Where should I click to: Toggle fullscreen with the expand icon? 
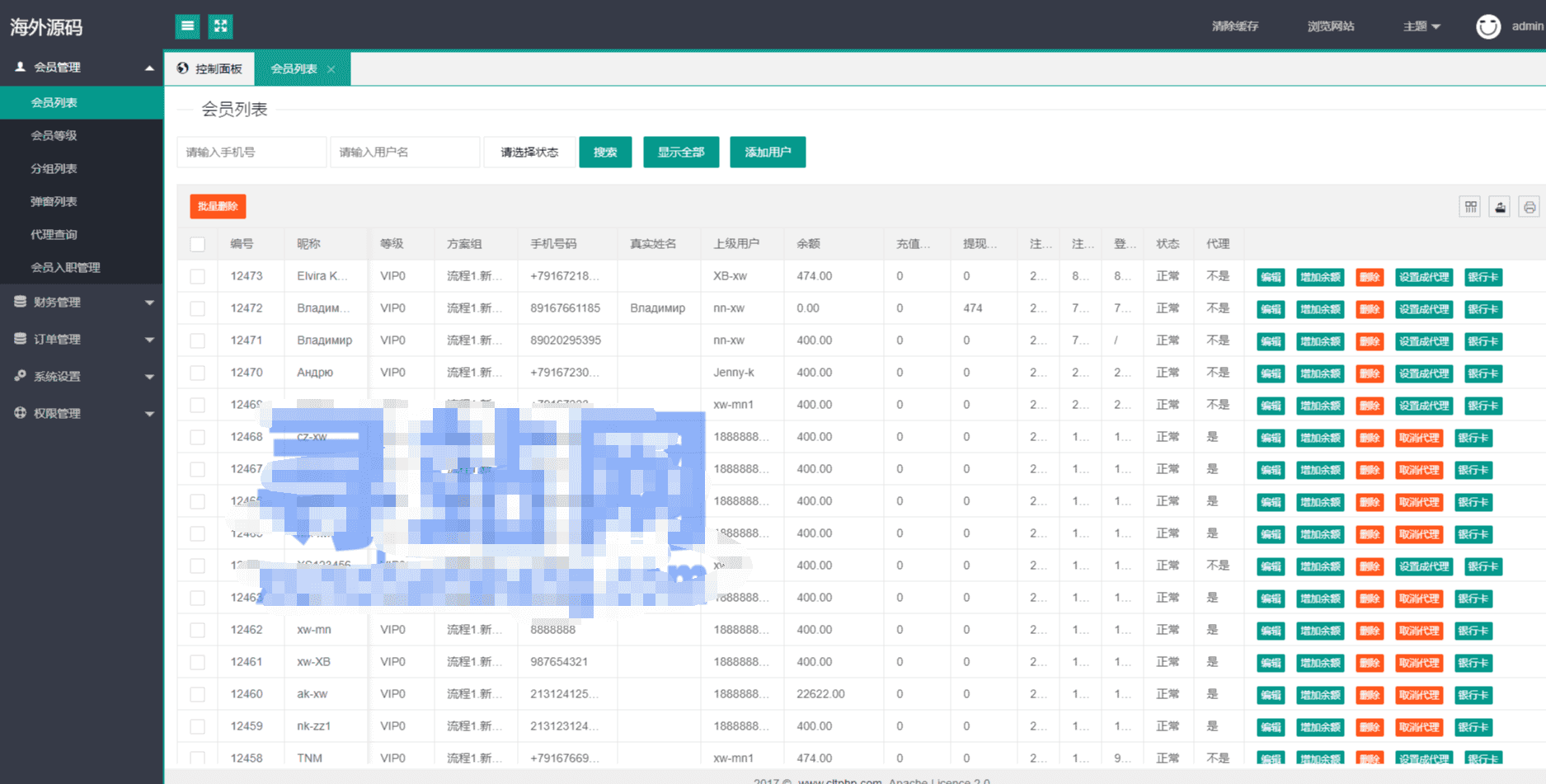pos(220,26)
